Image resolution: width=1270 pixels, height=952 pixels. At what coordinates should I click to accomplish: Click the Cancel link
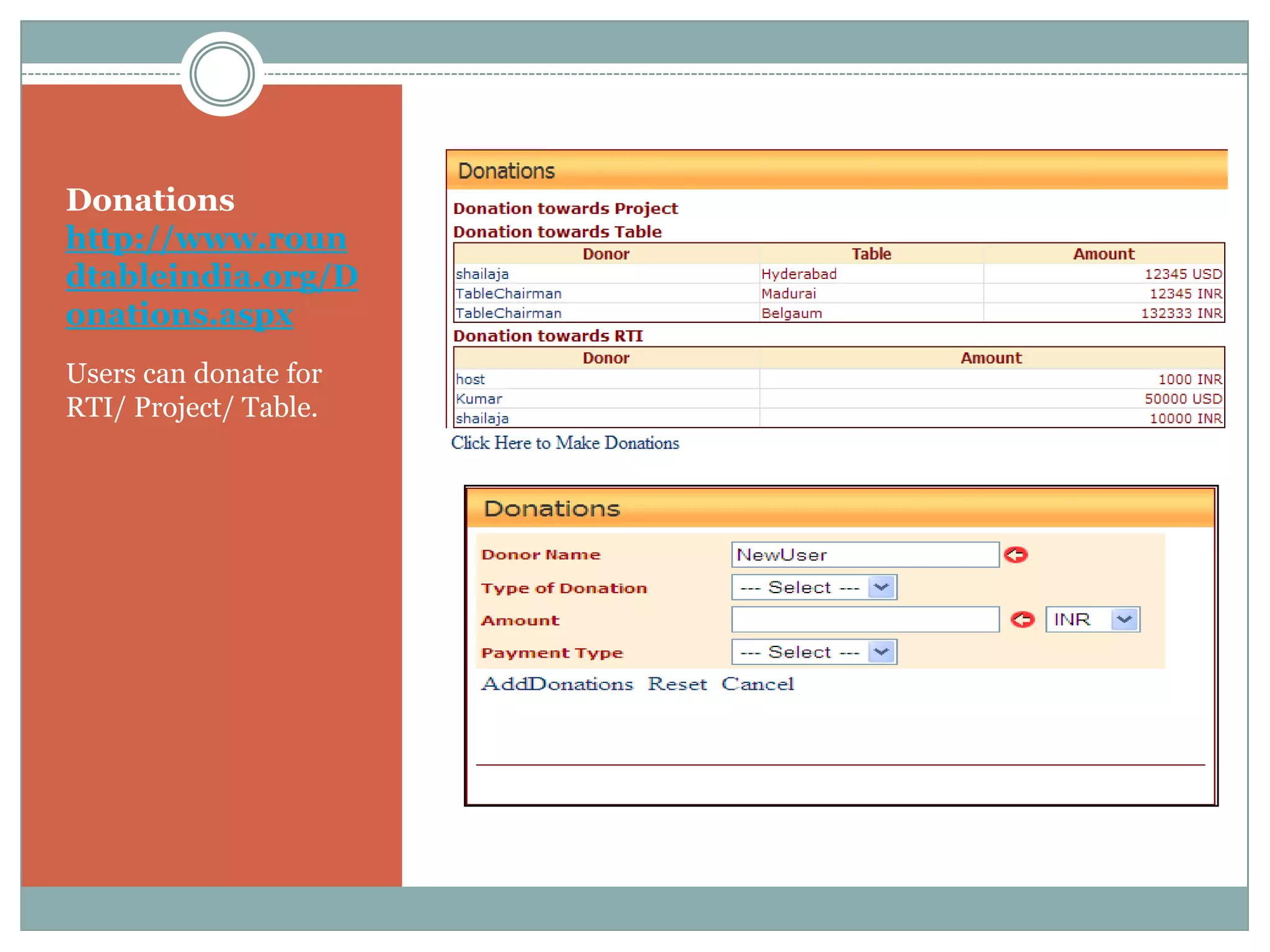click(x=758, y=684)
